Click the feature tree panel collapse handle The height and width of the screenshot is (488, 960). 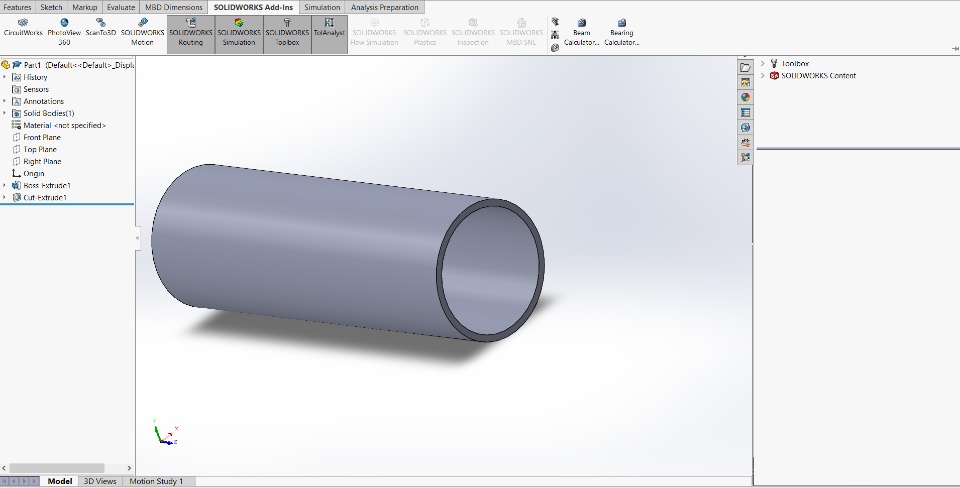pyautogui.click(x=137, y=238)
